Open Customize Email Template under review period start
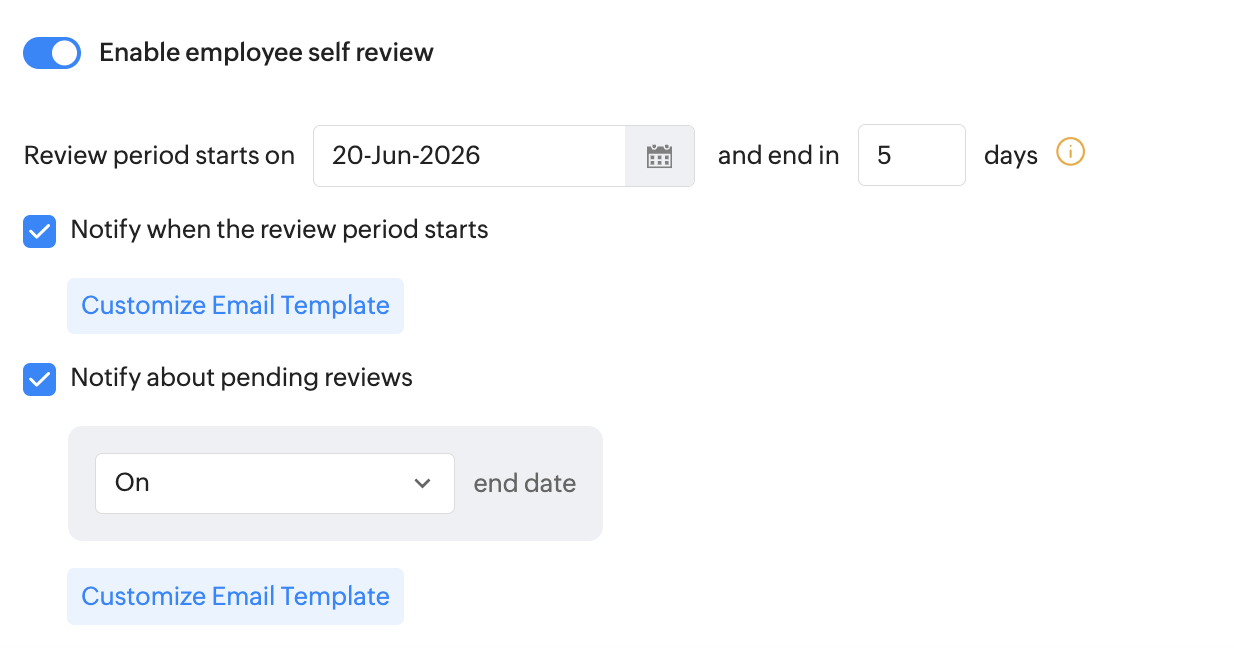This screenshot has height=648, width=1234. (x=235, y=306)
